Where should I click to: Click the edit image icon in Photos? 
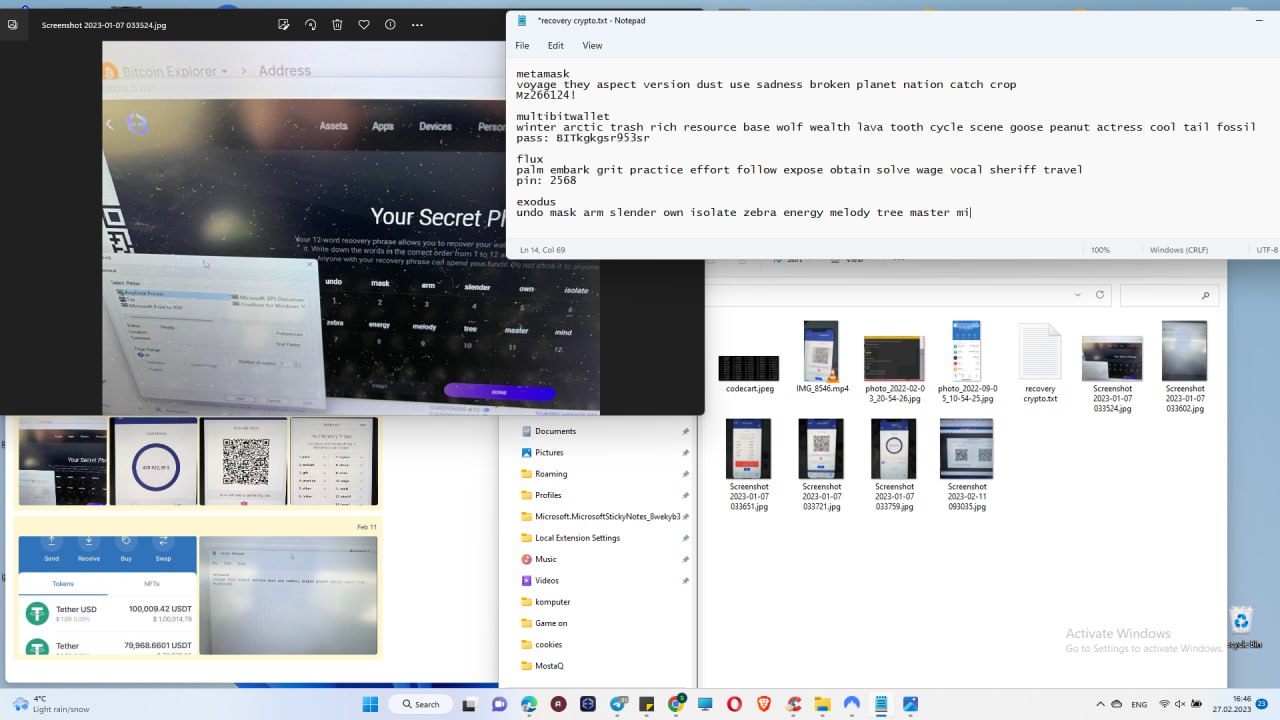pyautogui.click(x=283, y=24)
